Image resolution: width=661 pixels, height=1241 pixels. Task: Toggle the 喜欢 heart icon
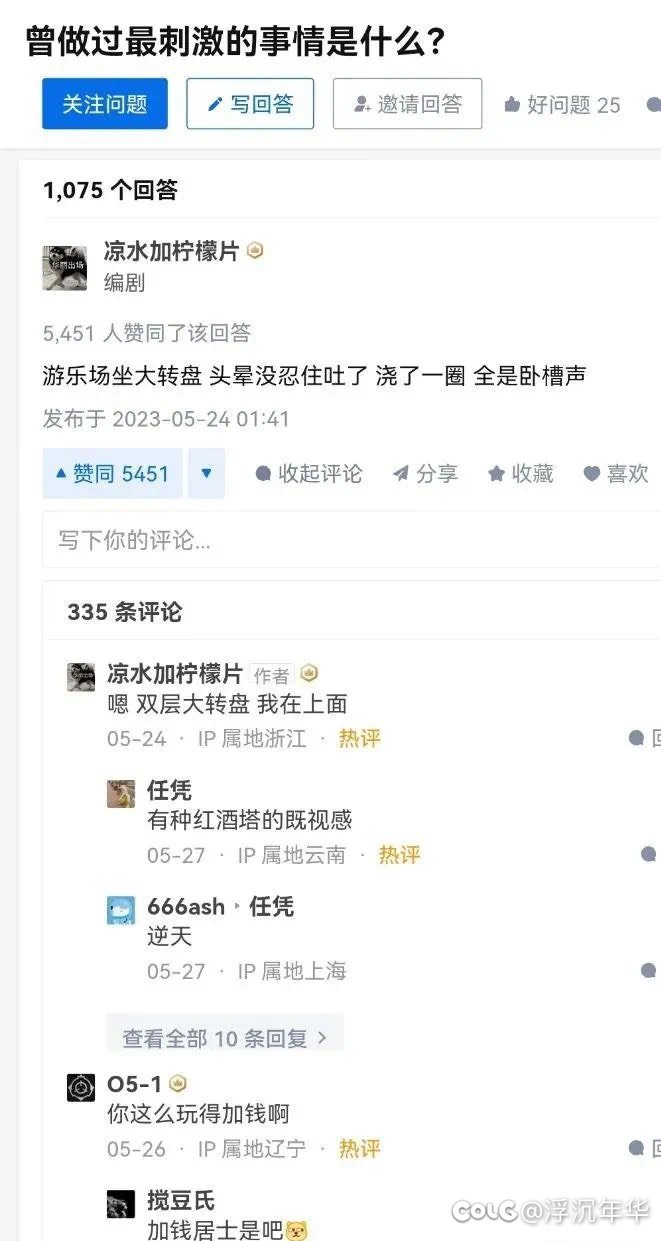pyautogui.click(x=592, y=474)
